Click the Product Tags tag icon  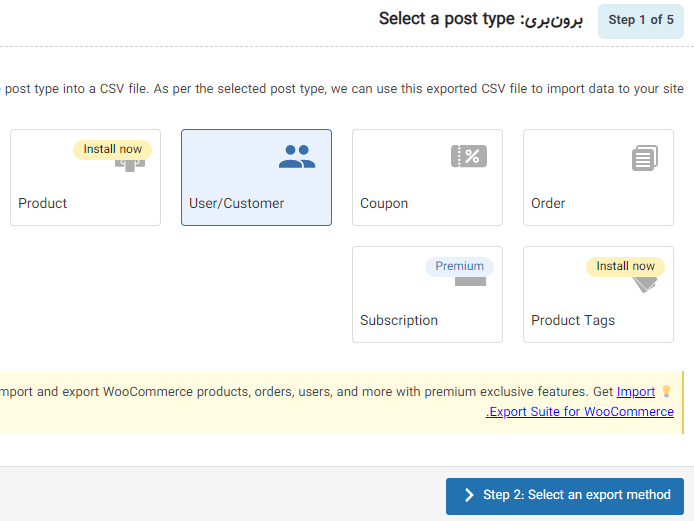pos(645,284)
